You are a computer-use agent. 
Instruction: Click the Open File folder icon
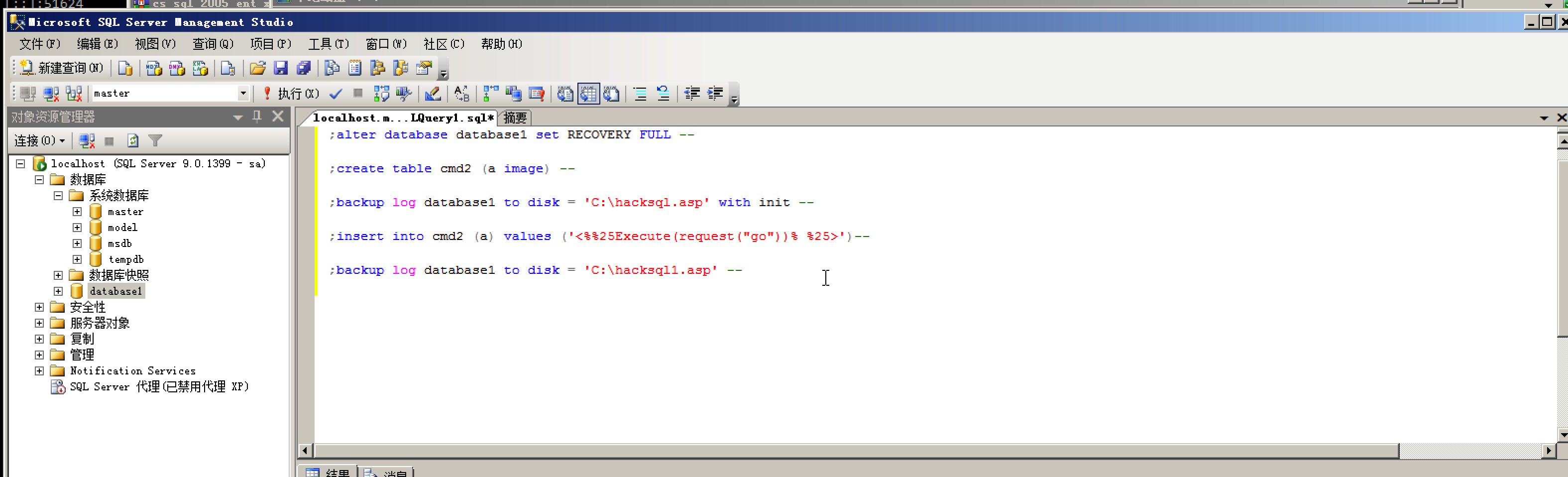pos(257,68)
